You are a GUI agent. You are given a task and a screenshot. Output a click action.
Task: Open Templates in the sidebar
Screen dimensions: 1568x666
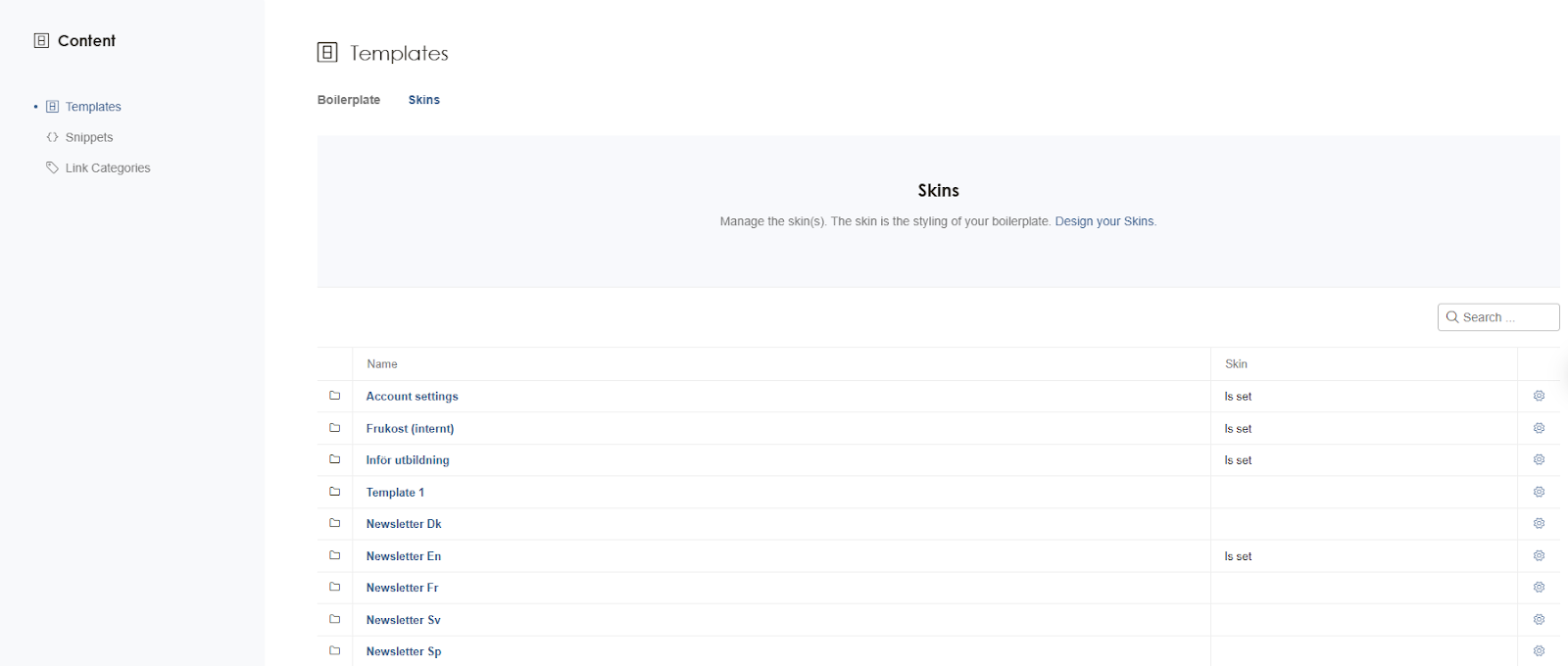[x=93, y=107]
